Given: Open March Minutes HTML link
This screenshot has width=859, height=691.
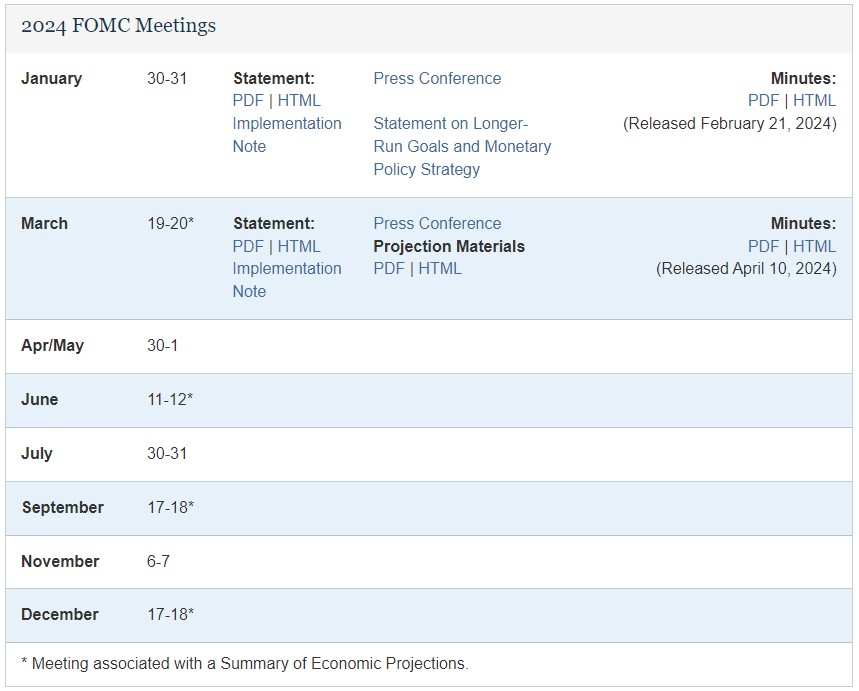Looking at the screenshot, I should point(814,246).
